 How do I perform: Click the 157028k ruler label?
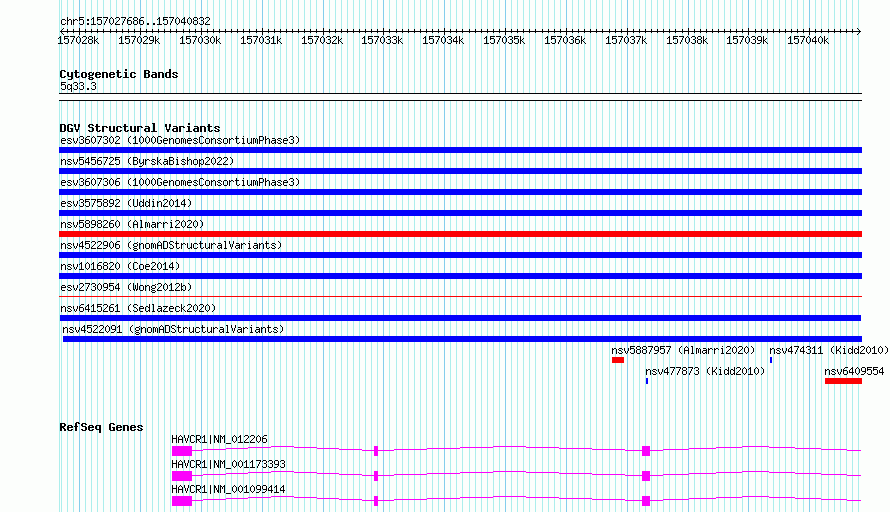pyautogui.click(x=78, y=40)
